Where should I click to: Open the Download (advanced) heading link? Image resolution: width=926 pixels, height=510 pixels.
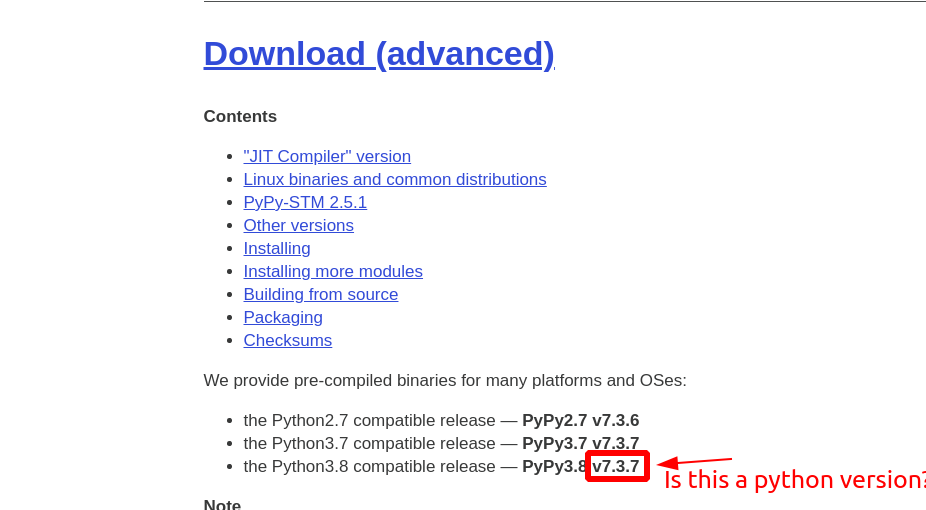point(379,54)
